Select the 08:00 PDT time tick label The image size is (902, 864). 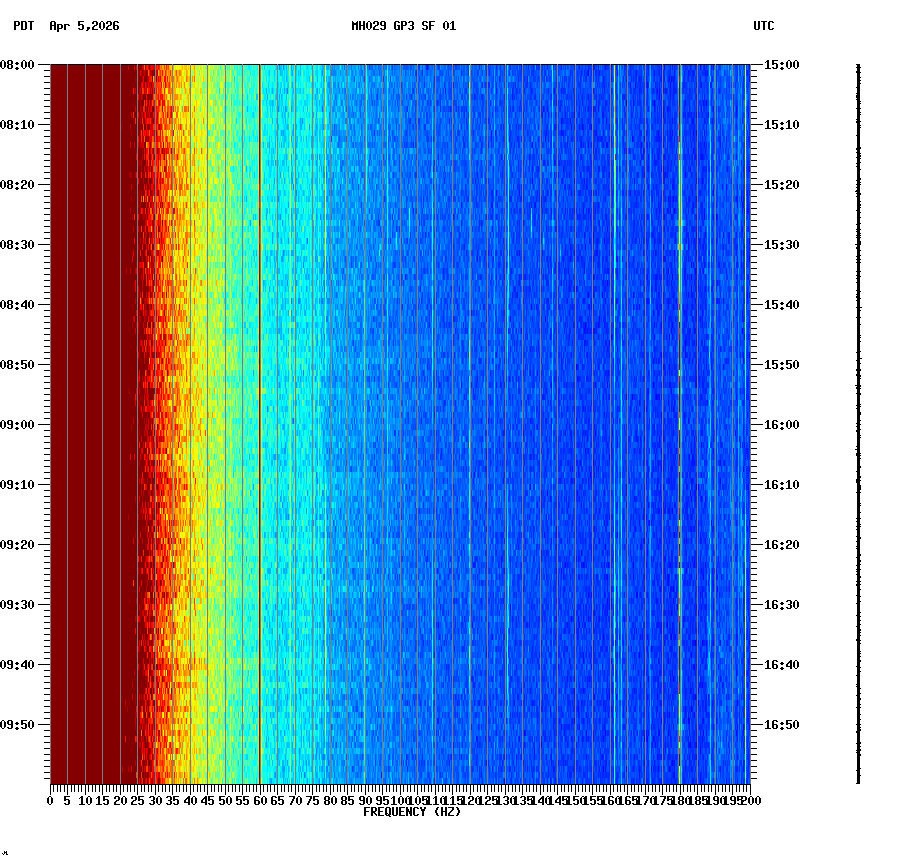(x=20, y=66)
